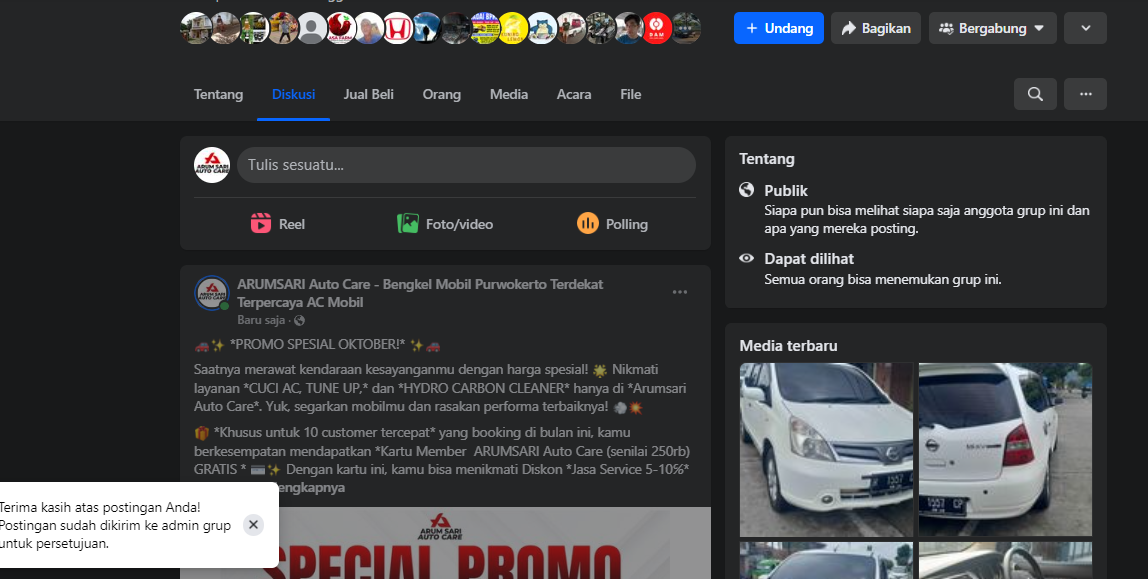Open the post's three-dot options menu
Viewport: 1148px width, 579px height.
pyautogui.click(x=679, y=292)
